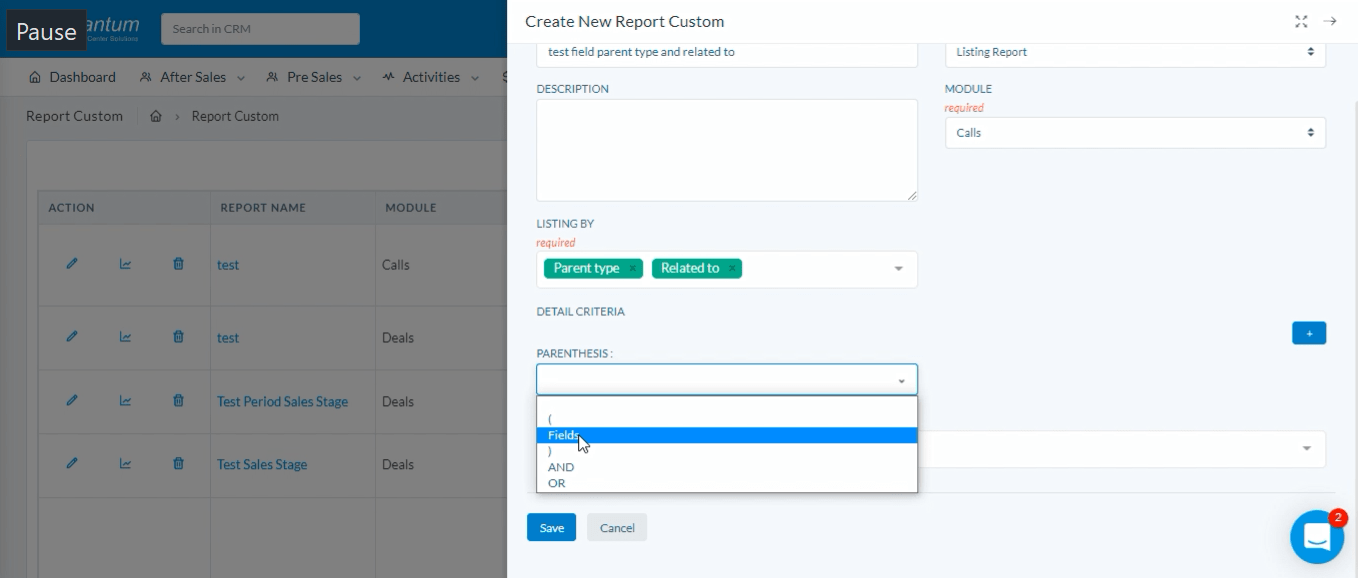The width and height of the screenshot is (1358, 578).
Task: Save the new custom report
Action: click(551, 528)
